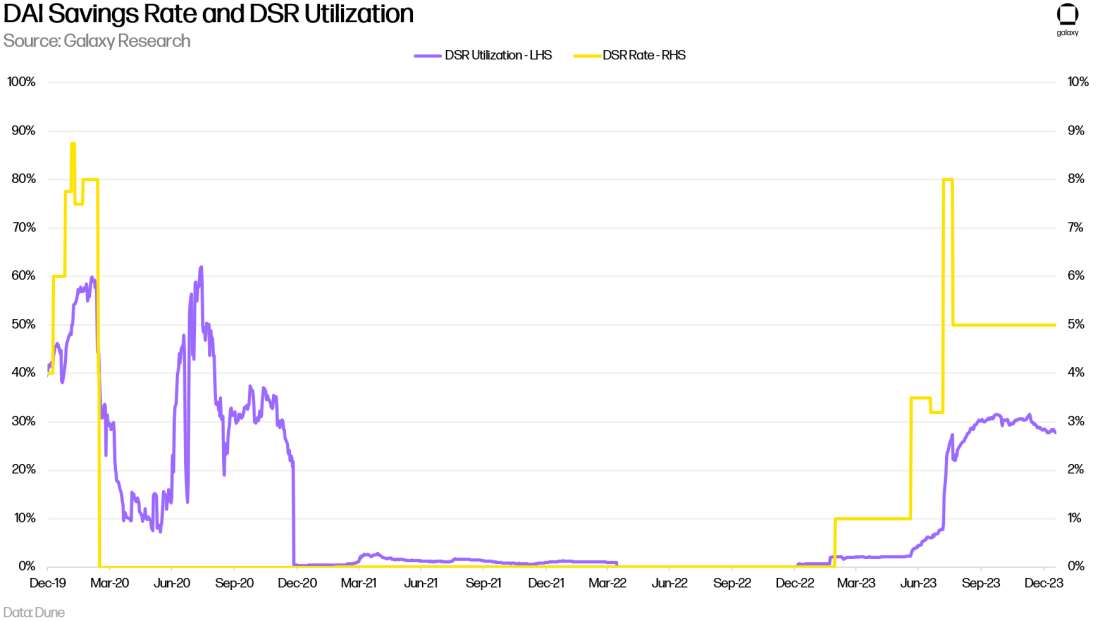This screenshot has width=1100, height=621.
Task: Open the Data: Dune attribution
Action: (x=34, y=611)
